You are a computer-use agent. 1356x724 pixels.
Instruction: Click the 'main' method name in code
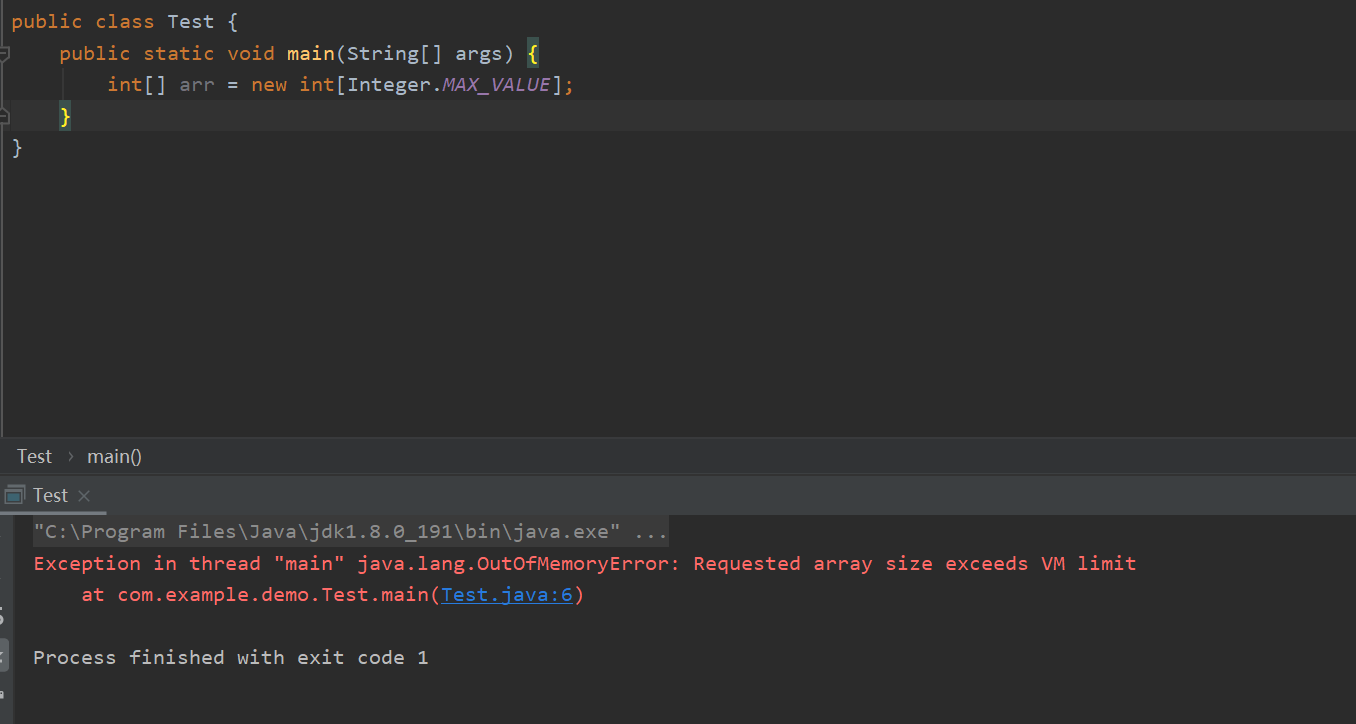click(311, 53)
